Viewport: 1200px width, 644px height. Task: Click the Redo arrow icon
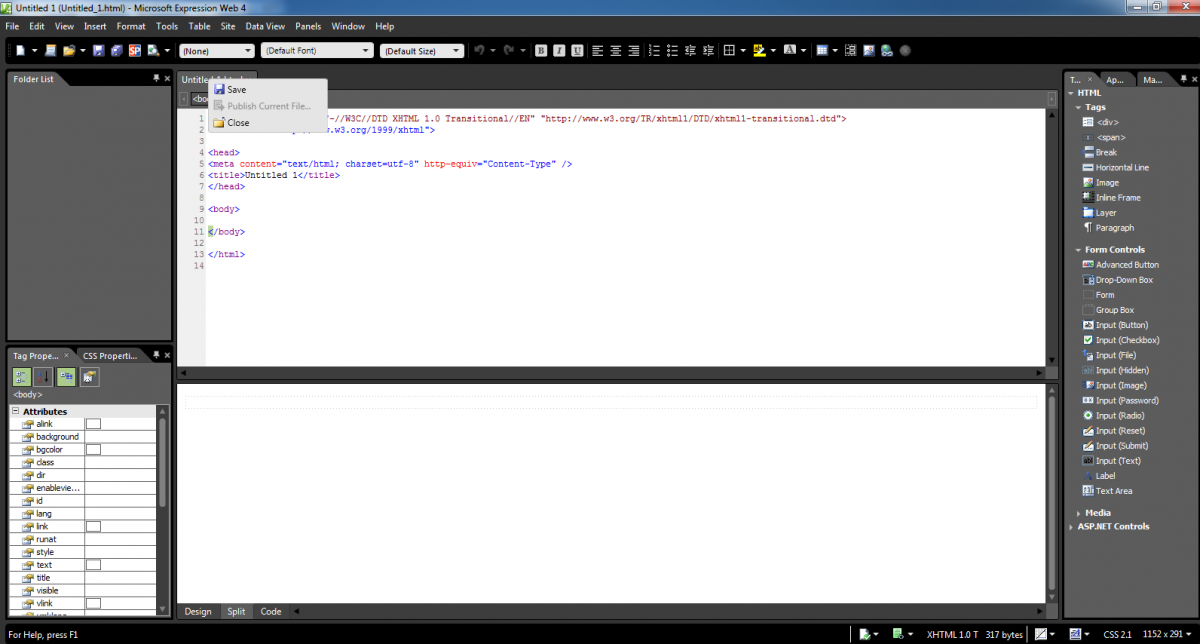click(509, 50)
